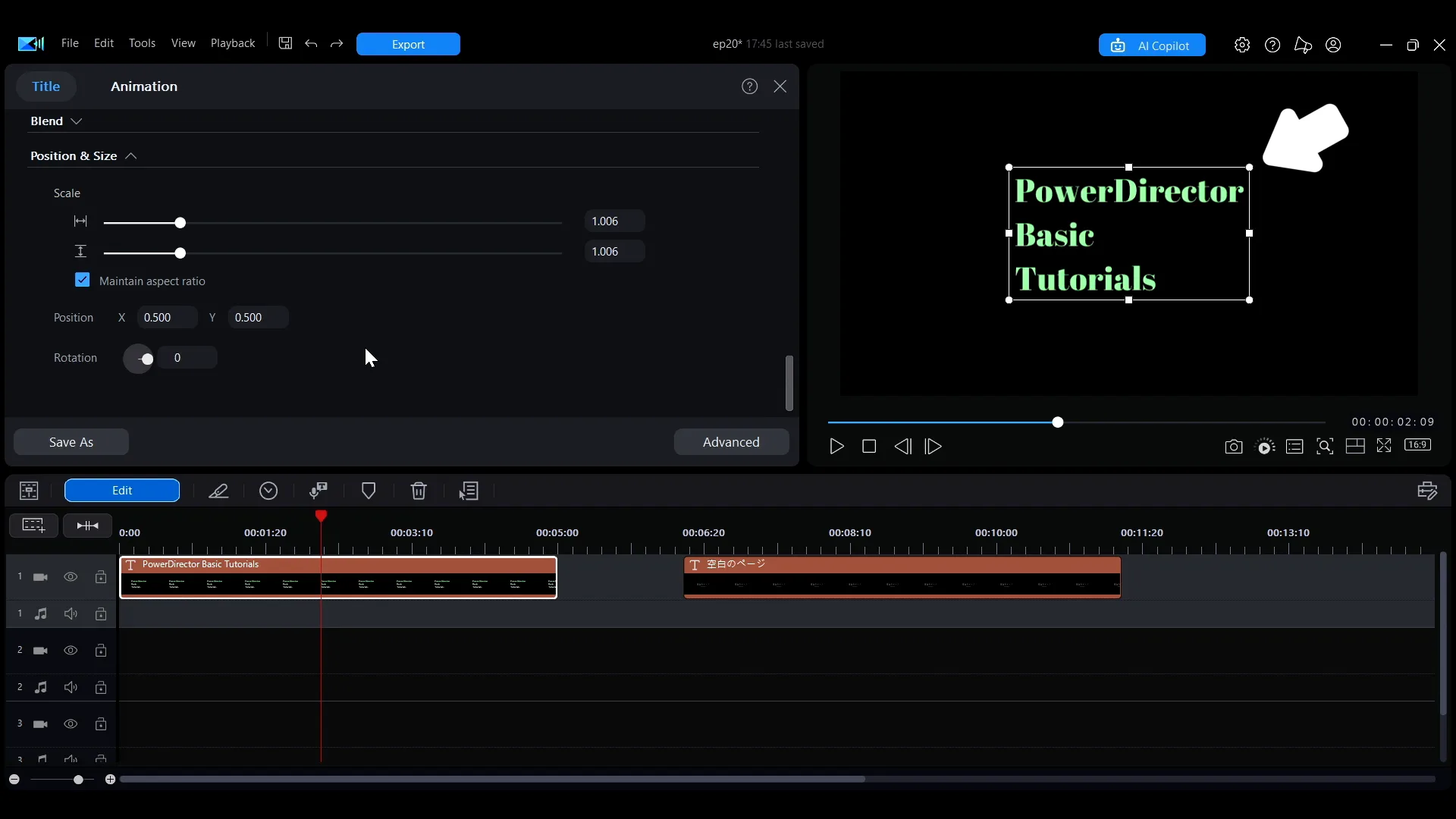Hide video track 1 with the eye
This screenshot has width=1456, height=819.
point(71,577)
